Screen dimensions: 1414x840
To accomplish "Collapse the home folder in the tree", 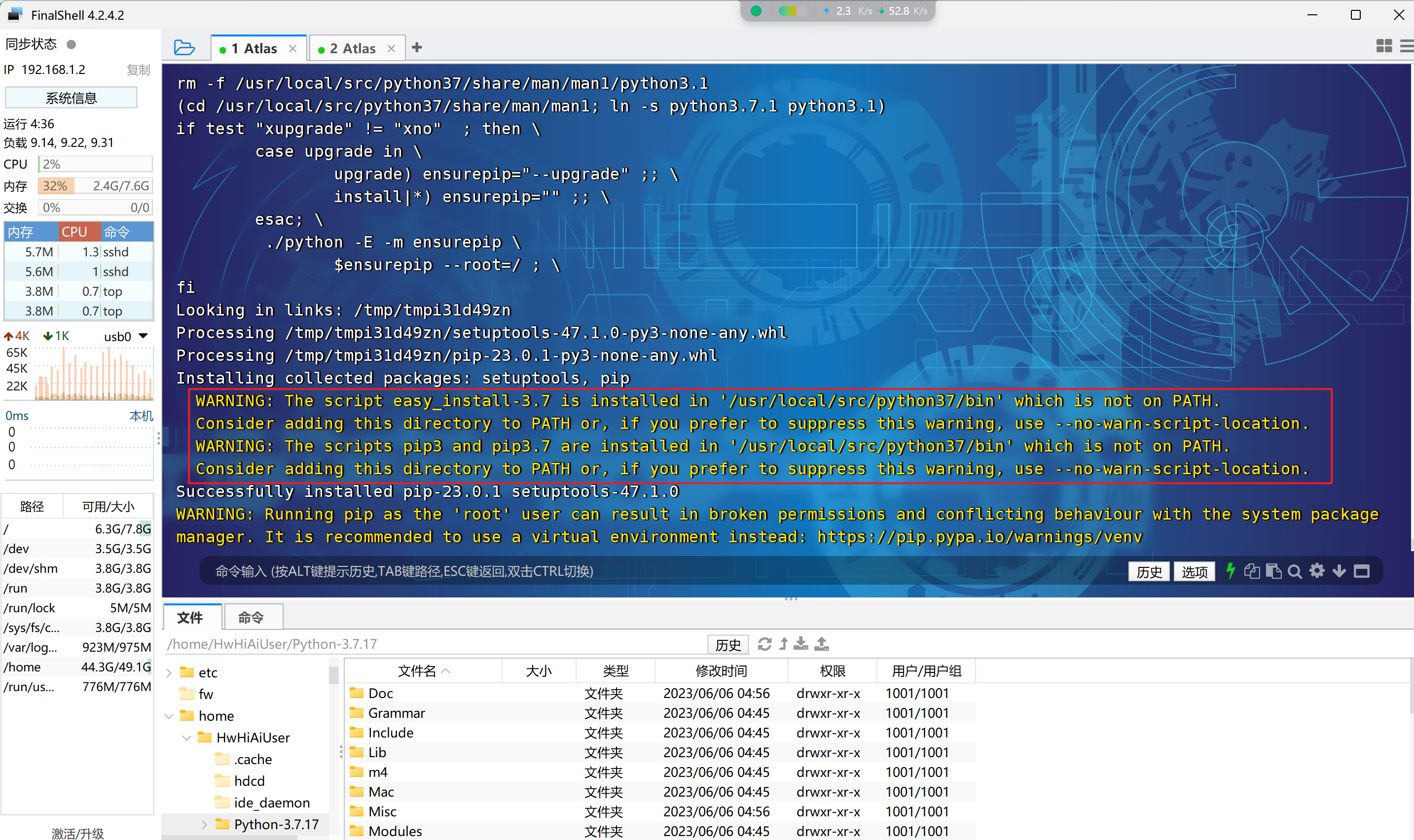I will pos(169,716).
